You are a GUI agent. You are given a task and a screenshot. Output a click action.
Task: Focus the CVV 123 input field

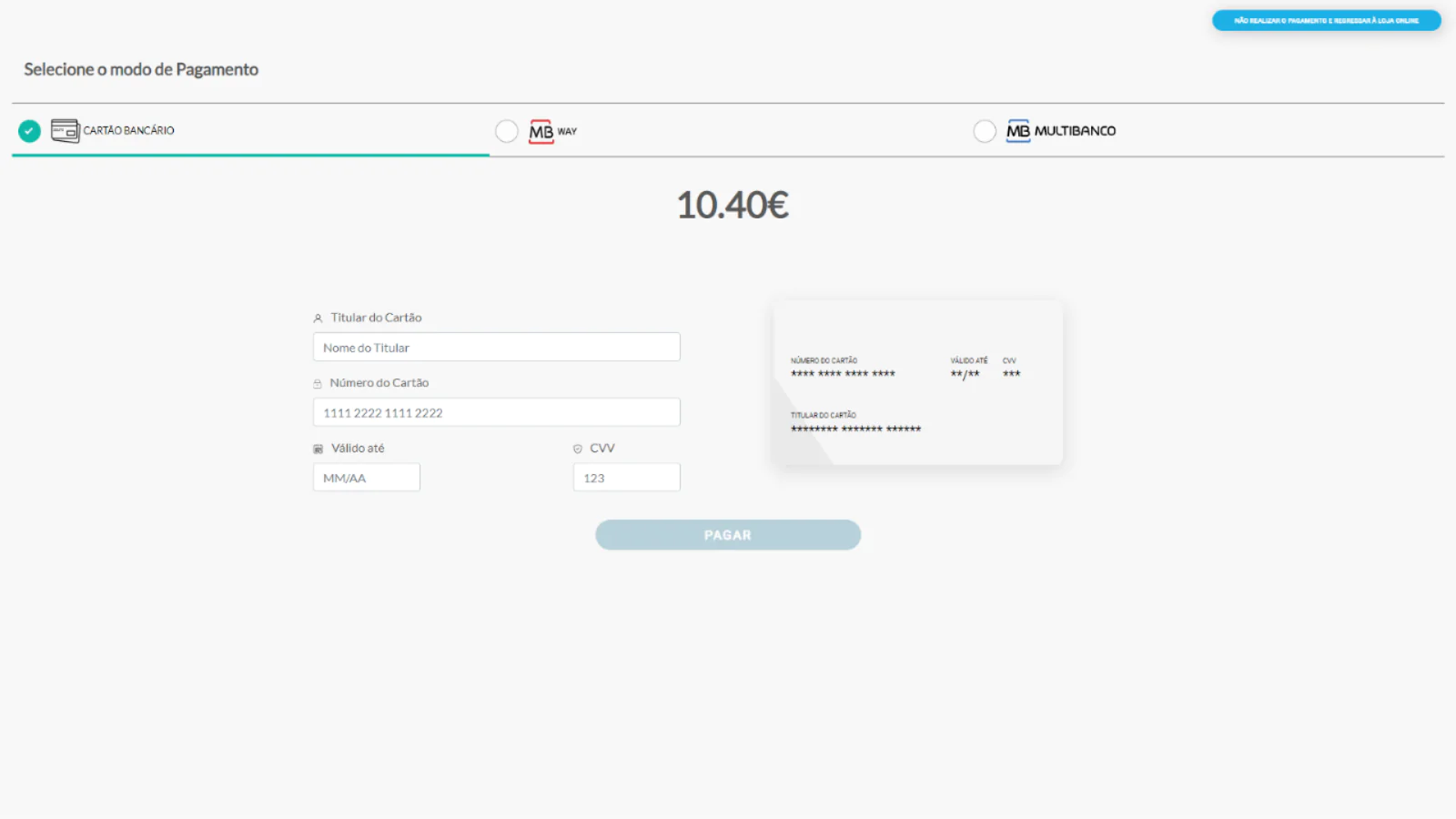tap(626, 478)
